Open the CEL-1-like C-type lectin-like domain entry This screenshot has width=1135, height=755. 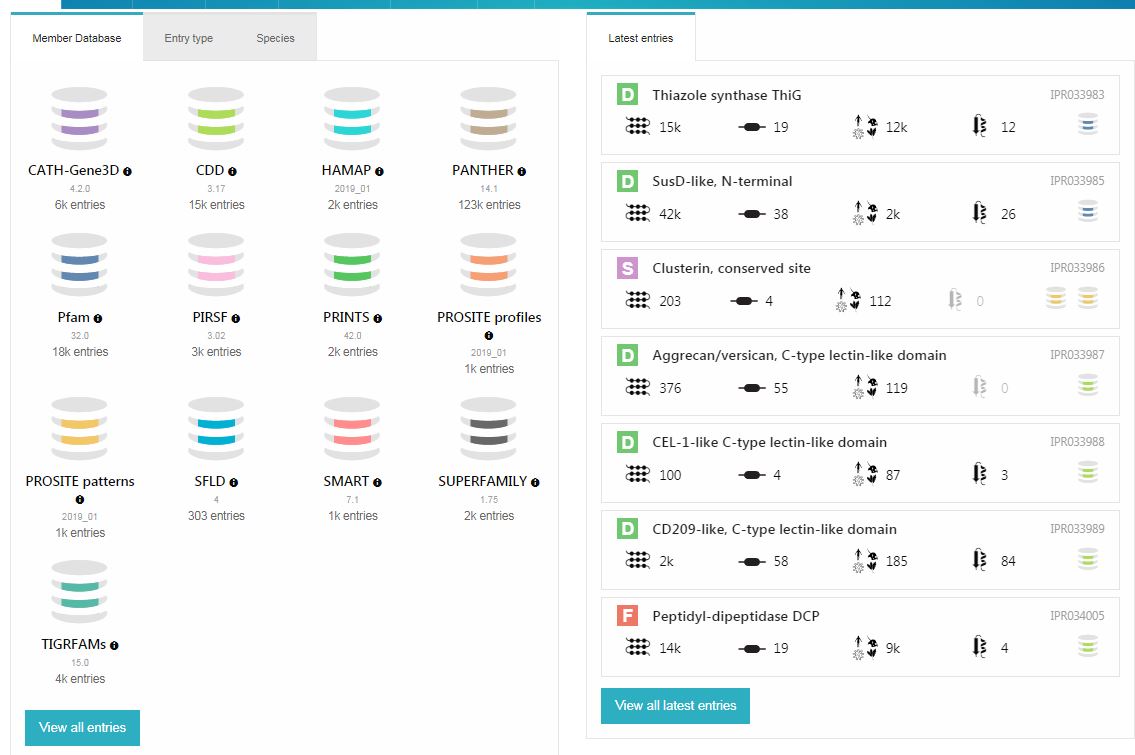[x=769, y=442]
